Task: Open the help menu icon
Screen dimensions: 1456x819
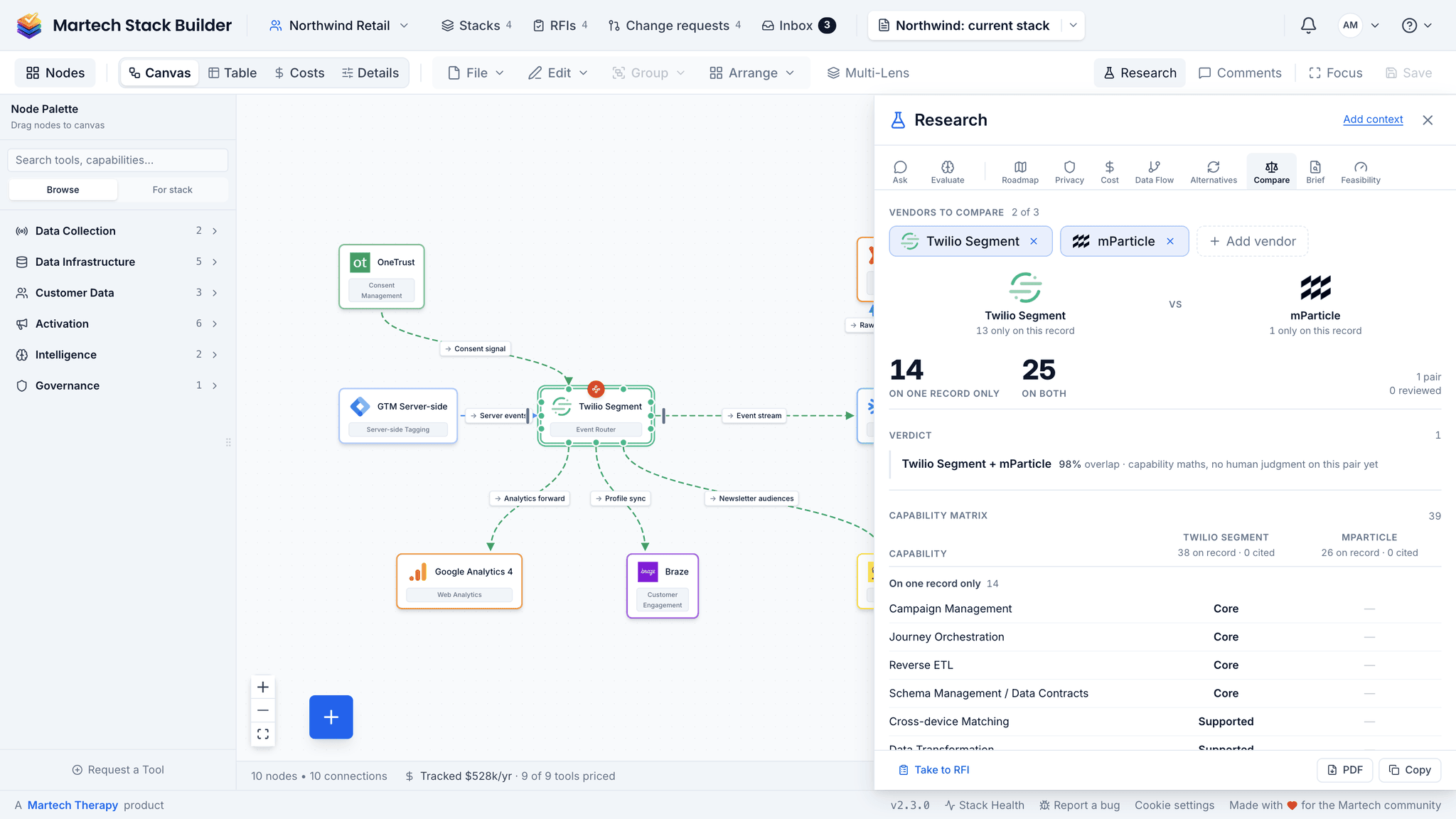Action: click(x=1416, y=26)
